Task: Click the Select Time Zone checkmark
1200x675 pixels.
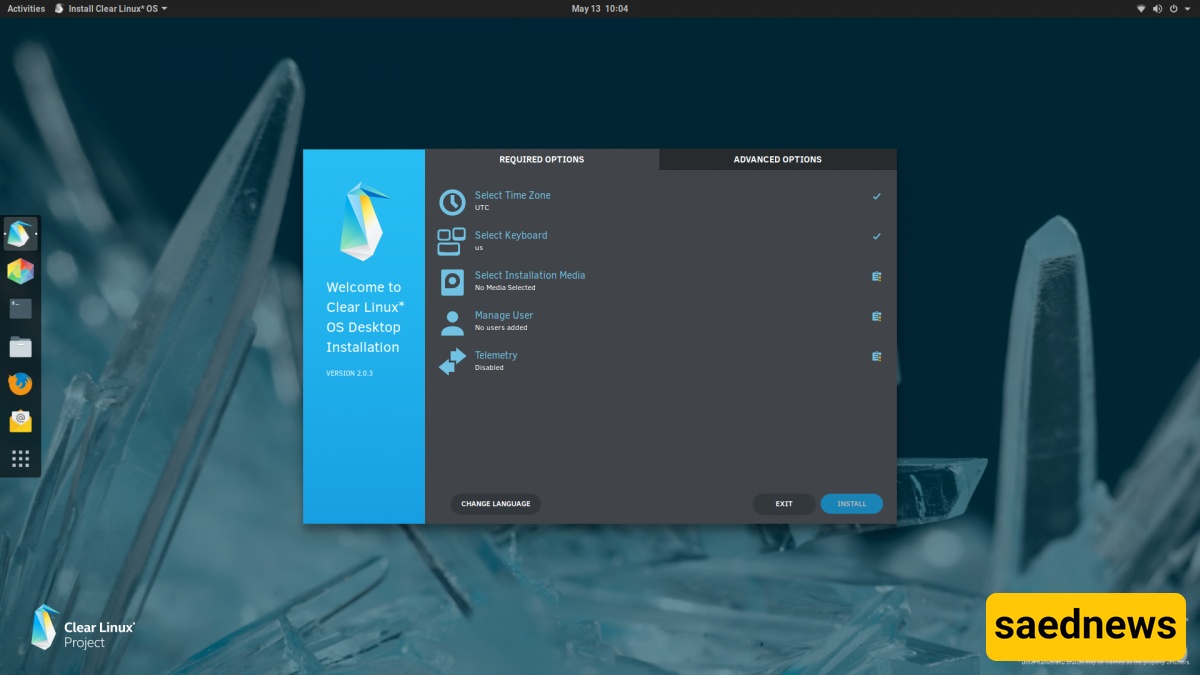Action: [x=876, y=196]
